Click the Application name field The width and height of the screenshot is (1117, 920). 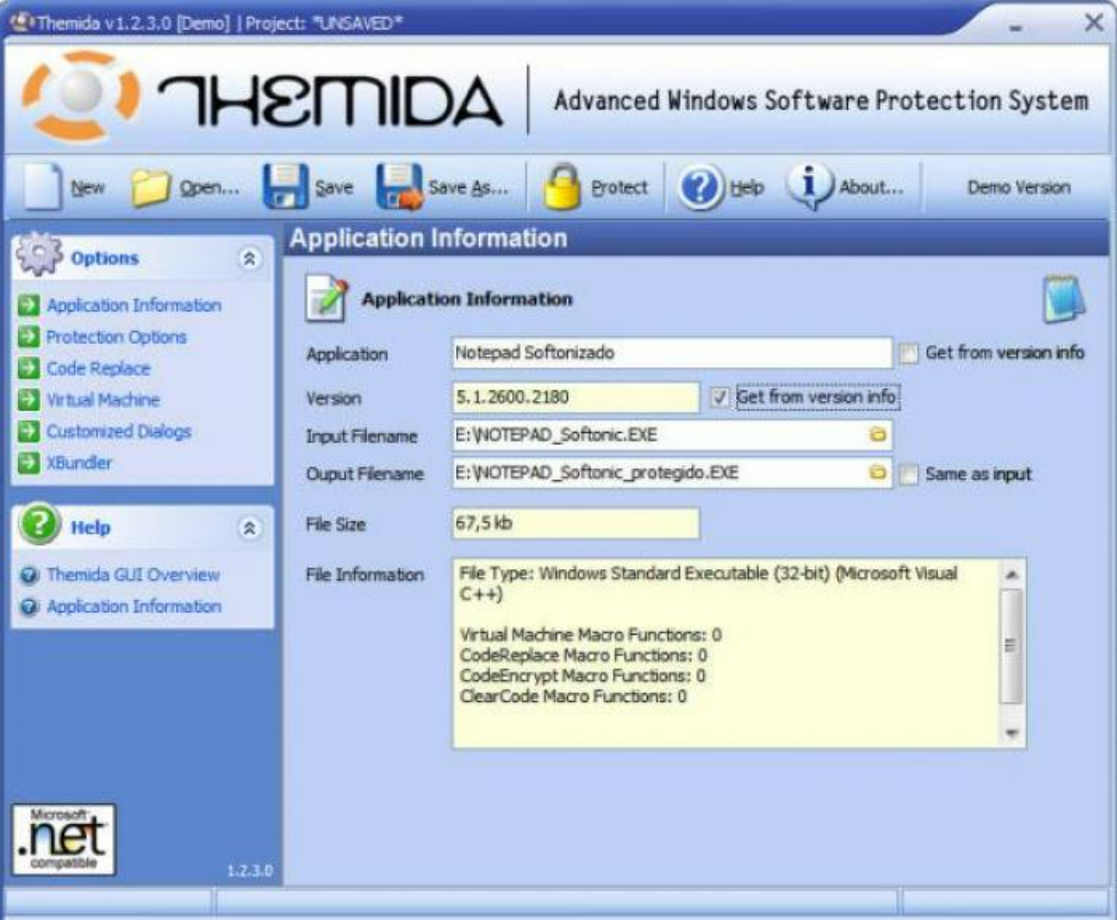pyautogui.click(x=672, y=353)
